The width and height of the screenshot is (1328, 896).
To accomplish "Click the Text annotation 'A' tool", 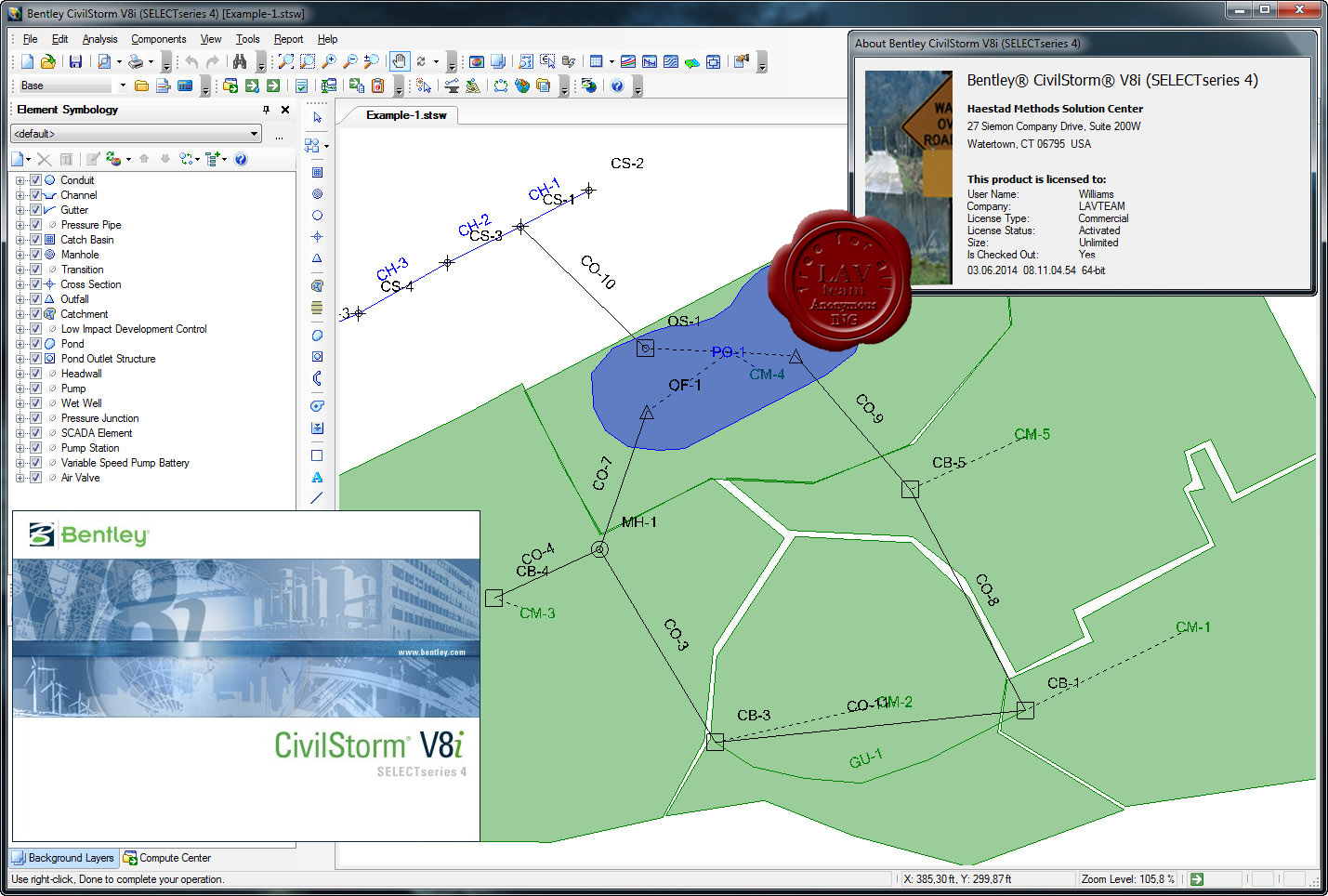I will 317,477.
